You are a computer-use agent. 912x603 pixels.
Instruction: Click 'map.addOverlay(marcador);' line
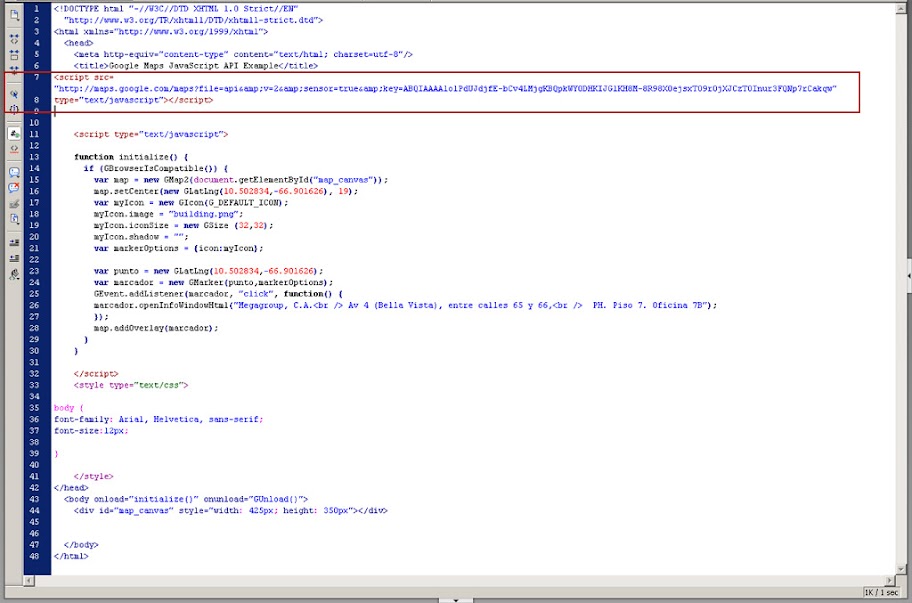pos(156,328)
